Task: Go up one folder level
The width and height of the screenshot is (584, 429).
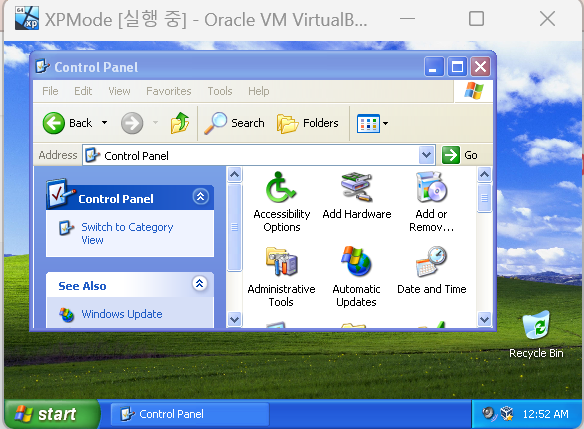Action: [x=180, y=123]
